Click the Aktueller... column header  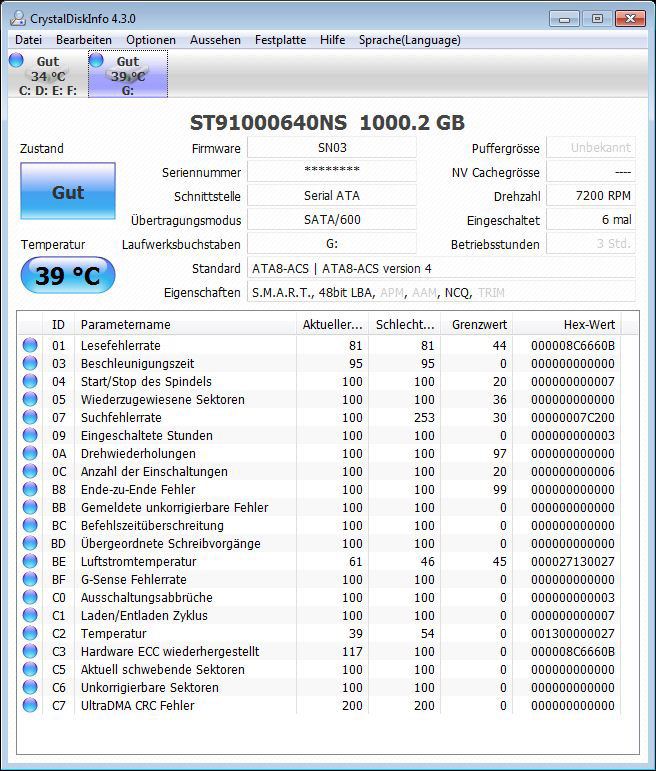click(332, 325)
